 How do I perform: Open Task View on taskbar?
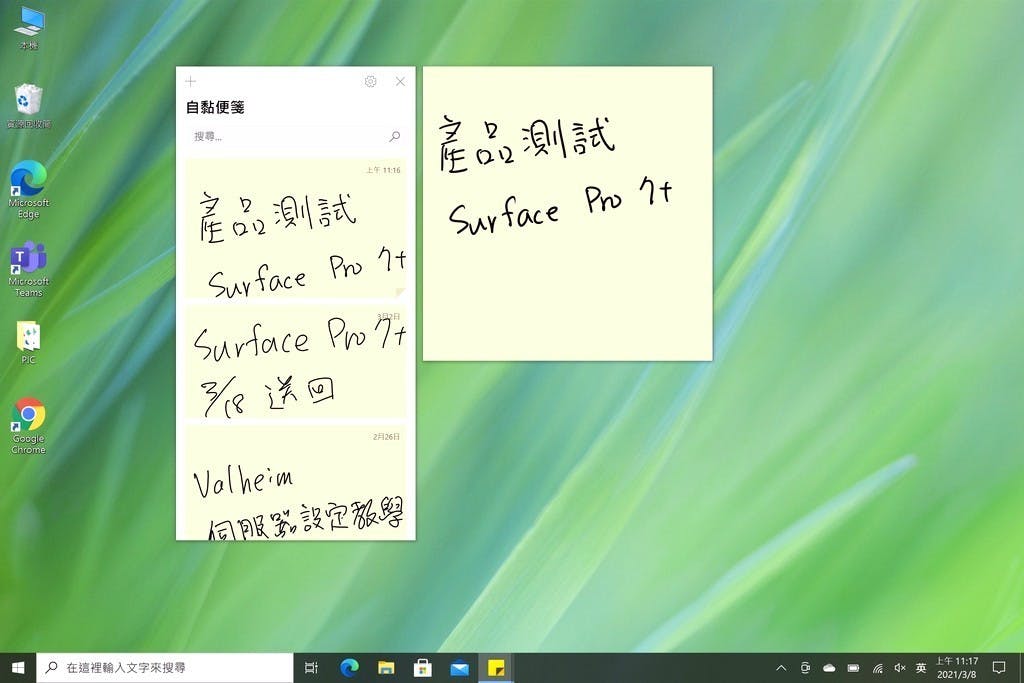point(312,667)
